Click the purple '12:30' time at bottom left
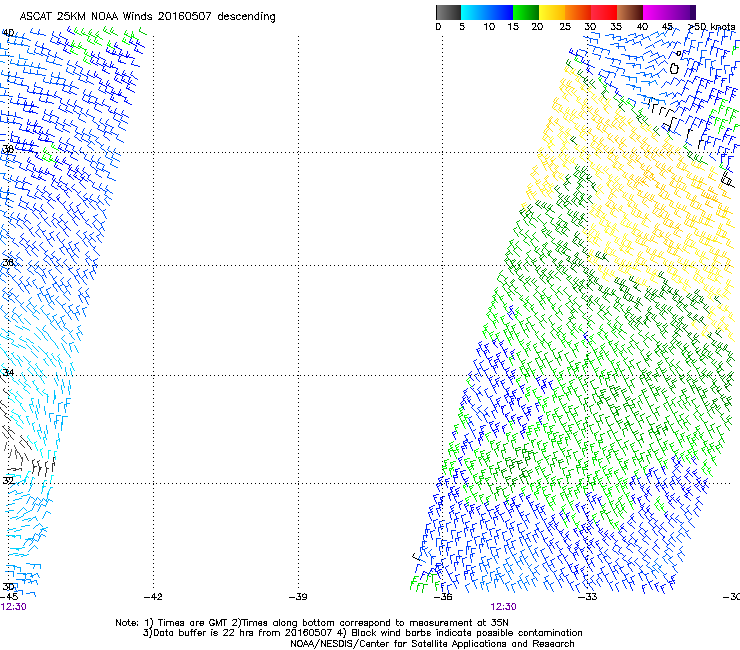Image resolution: width=740 pixels, height=650 pixels. click(x=13, y=607)
